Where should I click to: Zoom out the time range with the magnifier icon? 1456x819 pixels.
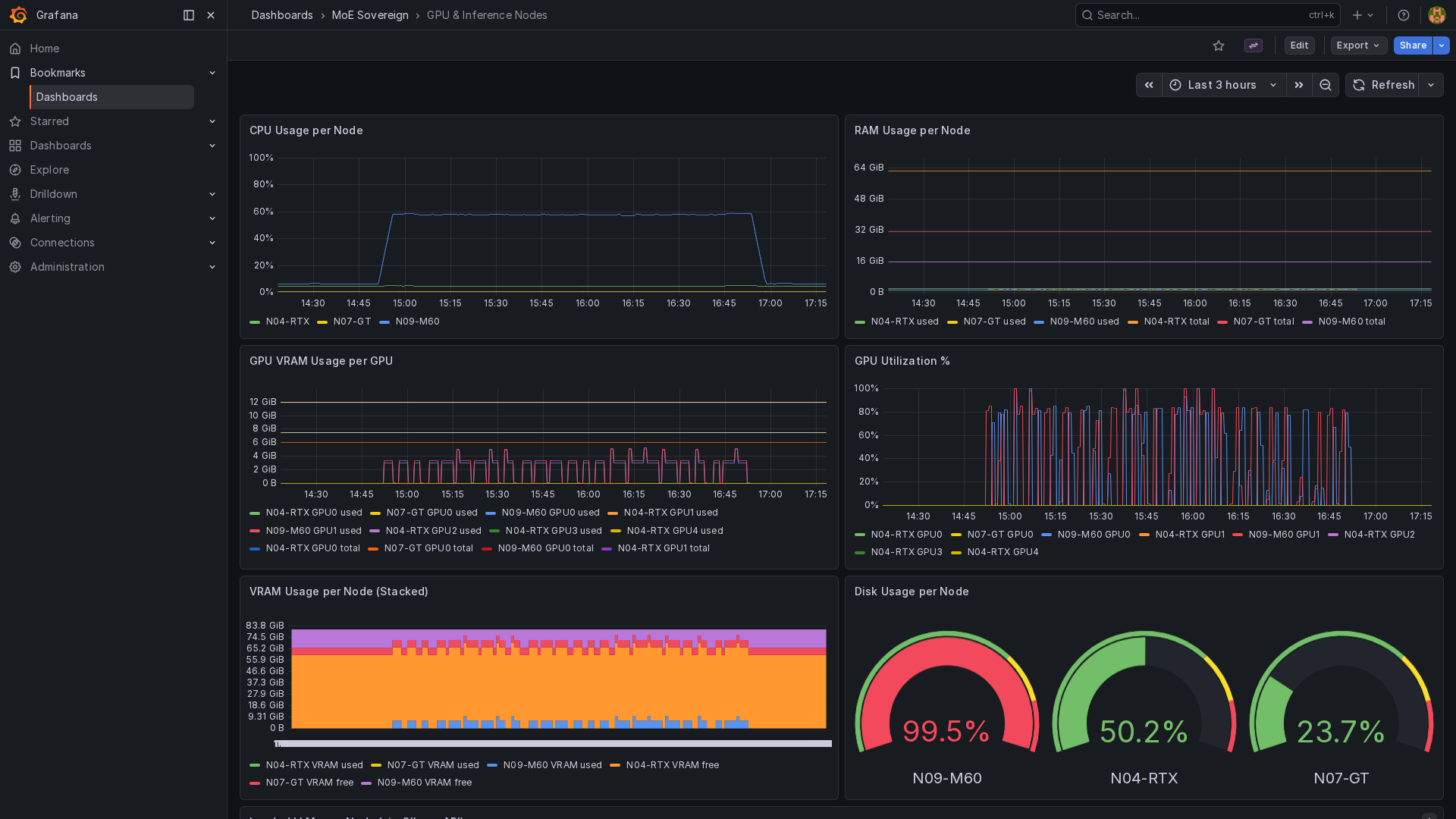pyautogui.click(x=1325, y=85)
